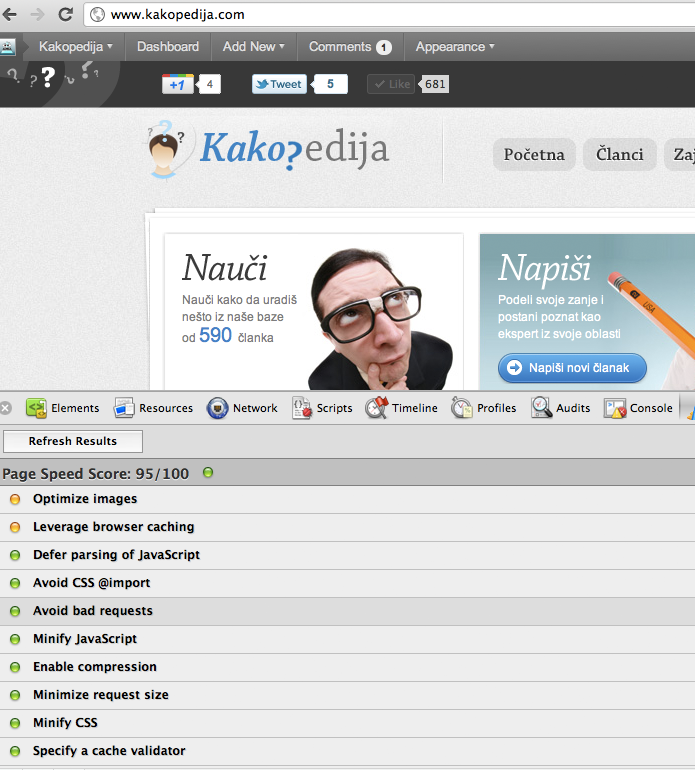
Task: Click the Page Speed Score green indicator
Action: [x=208, y=472]
